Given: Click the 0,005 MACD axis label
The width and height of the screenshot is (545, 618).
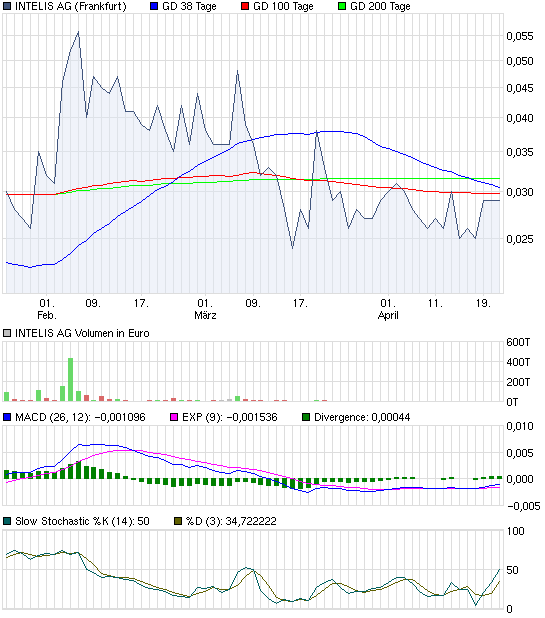Looking at the screenshot, I should [520, 453].
